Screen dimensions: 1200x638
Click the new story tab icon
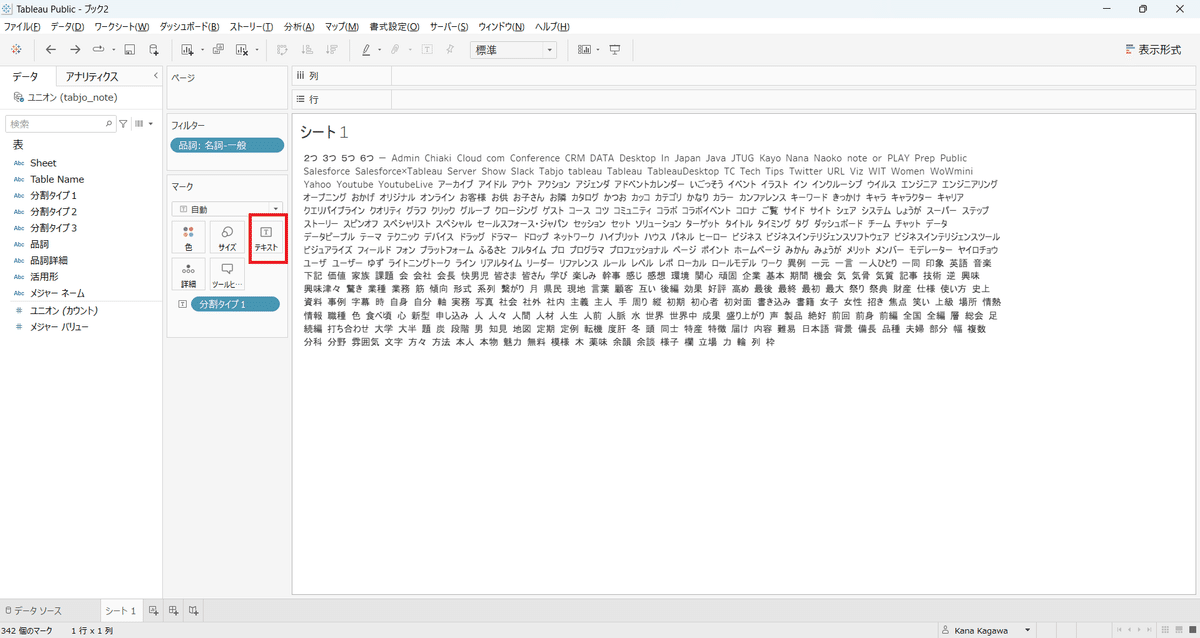click(193, 610)
